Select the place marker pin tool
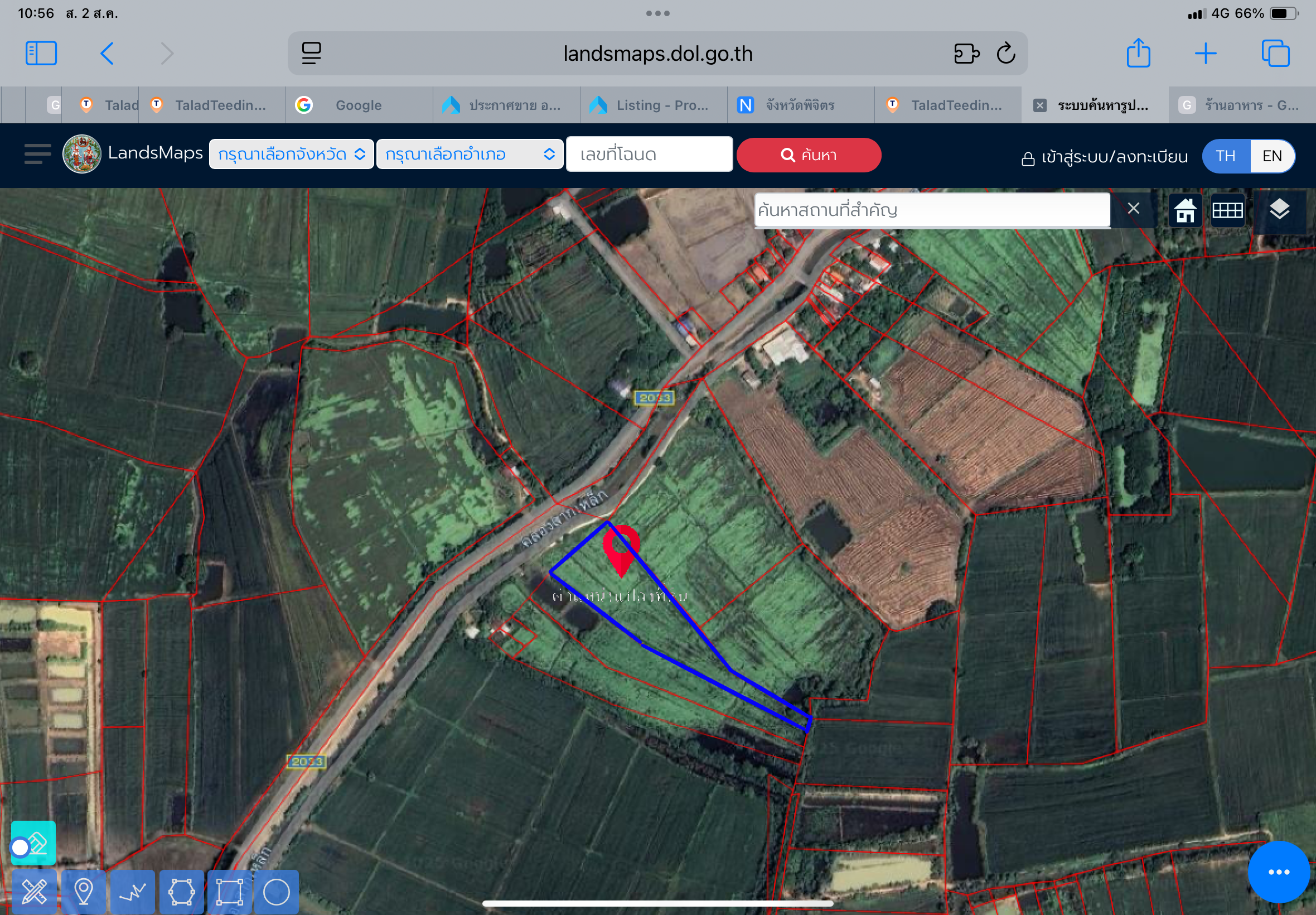The image size is (1316, 915). click(x=84, y=892)
